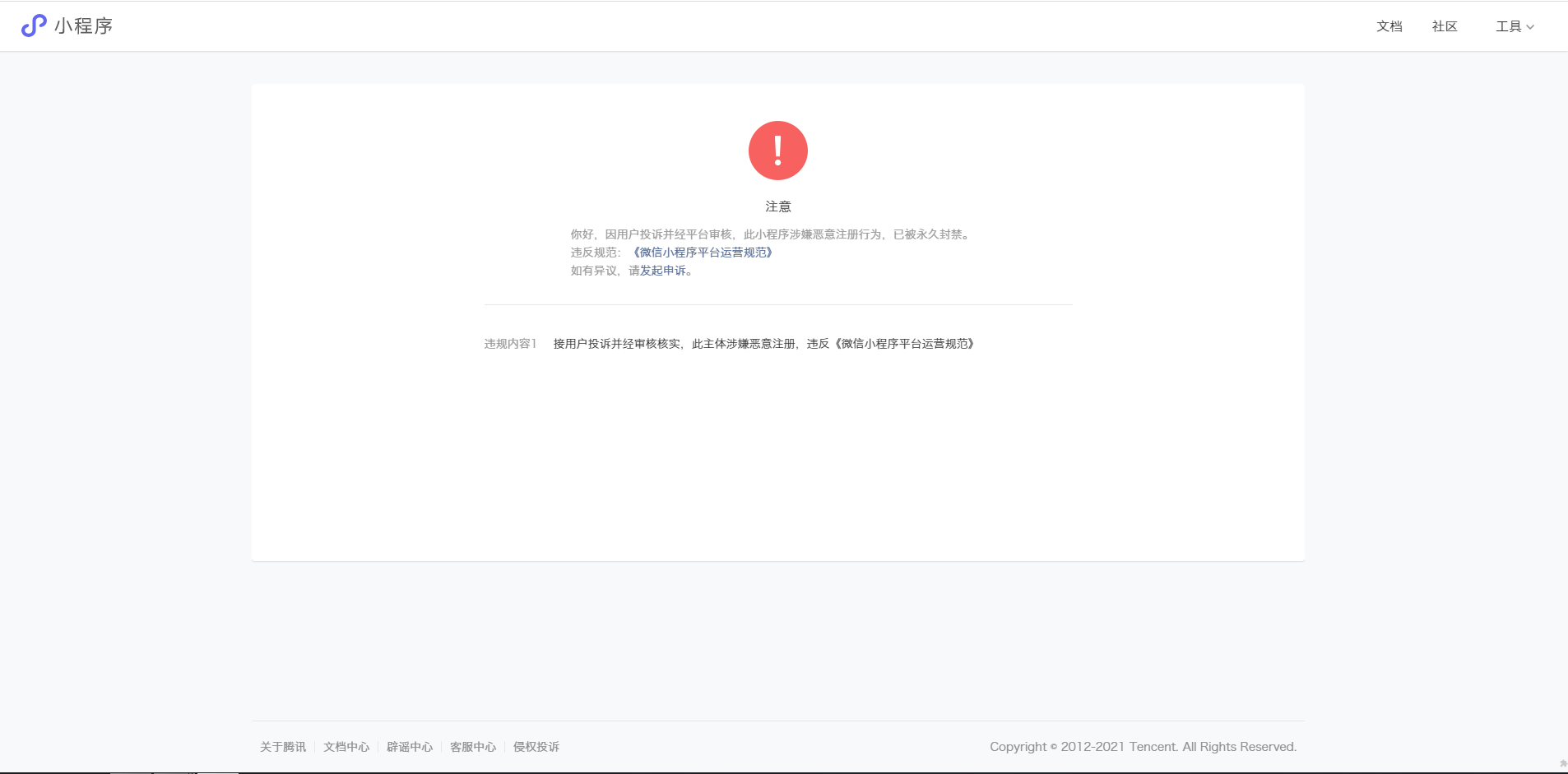Open the 《微信小程序平台运营规范》 link
The image size is (1568, 774).
tap(703, 253)
